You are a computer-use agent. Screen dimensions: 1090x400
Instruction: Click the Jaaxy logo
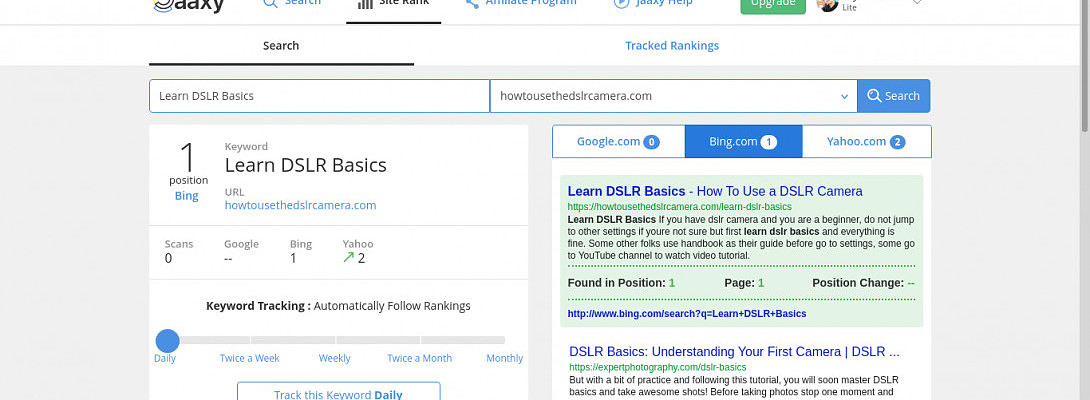(x=189, y=6)
